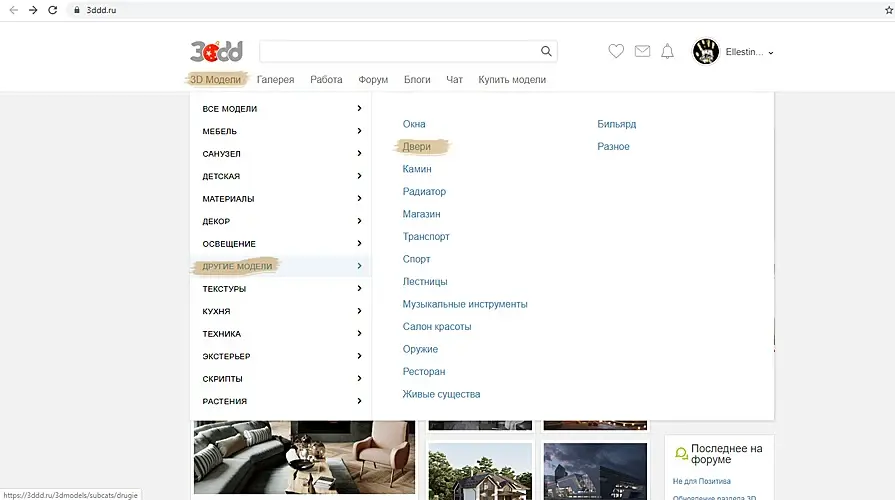Open messages envelope icon
Viewport: 895px width, 500px height.
[x=642, y=51]
